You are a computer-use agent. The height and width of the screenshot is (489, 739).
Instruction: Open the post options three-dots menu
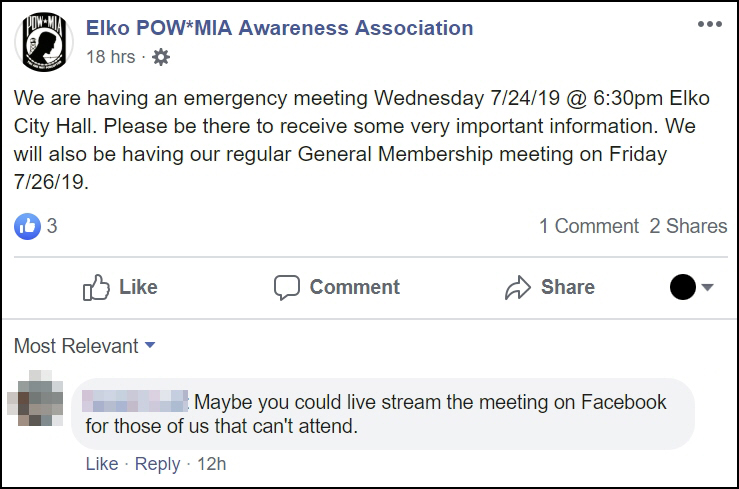[x=709, y=25]
